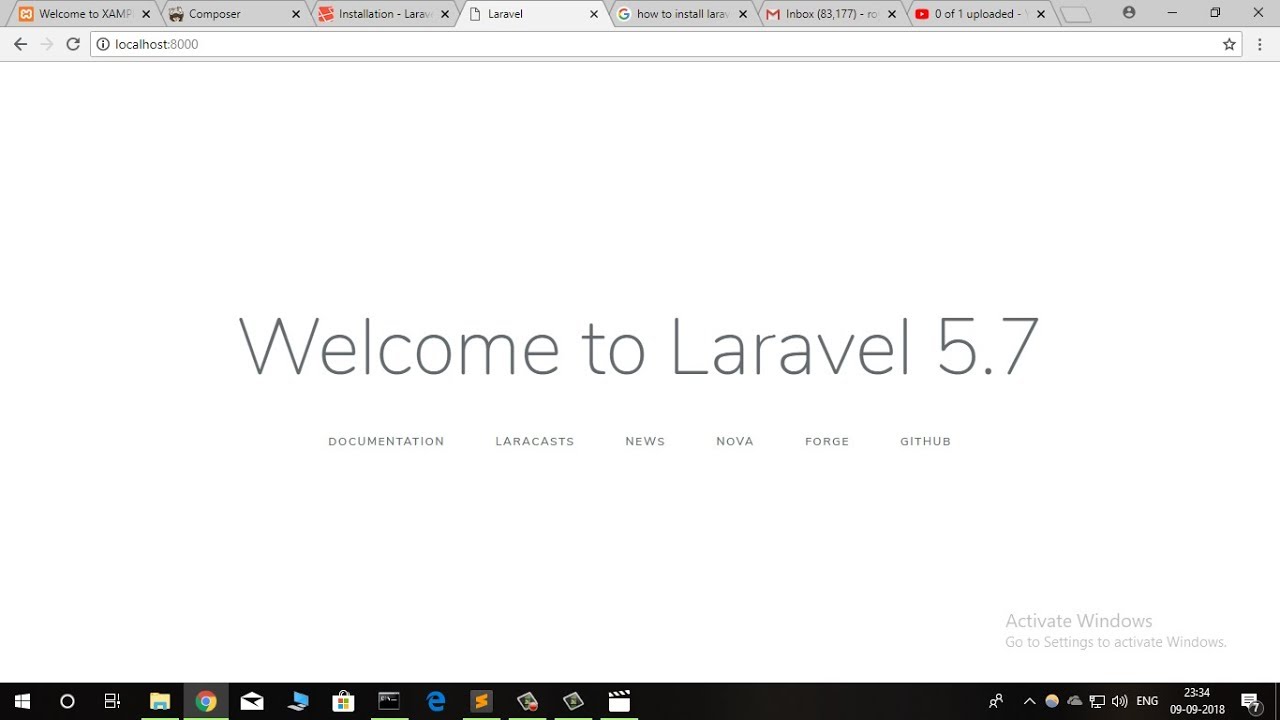Close the Composer tab
The height and width of the screenshot is (720, 1280).
coord(296,14)
